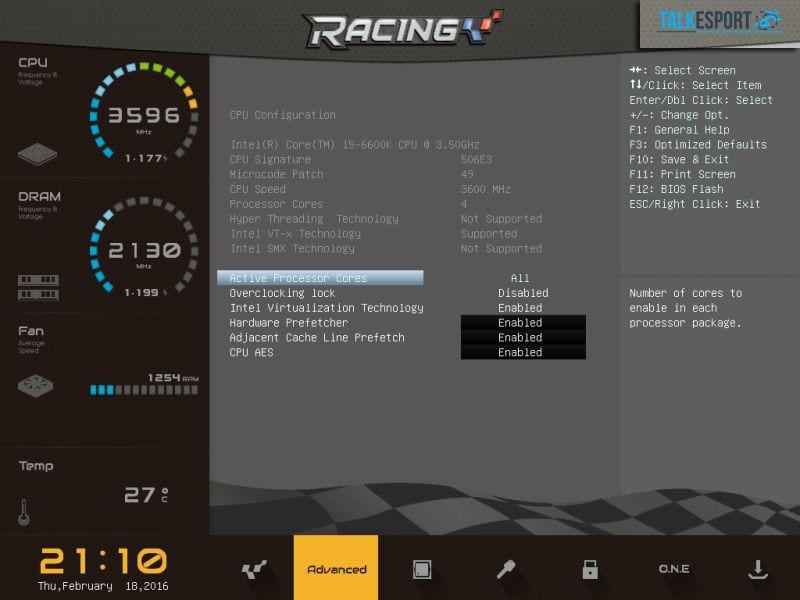Open the Chipset tab chip icon
The height and width of the screenshot is (600, 800).
point(422,569)
